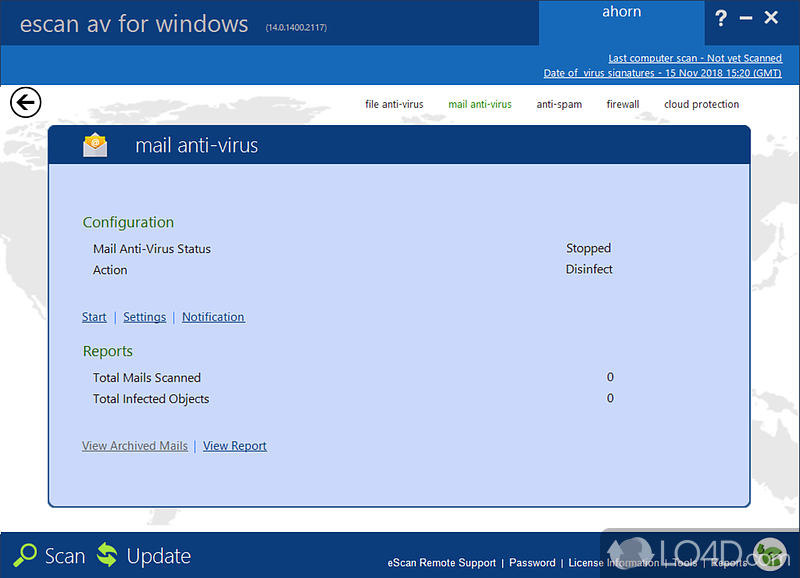Open the Notification link
The width and height of the screenshot is (800, 578).
[x=213, y=317]
